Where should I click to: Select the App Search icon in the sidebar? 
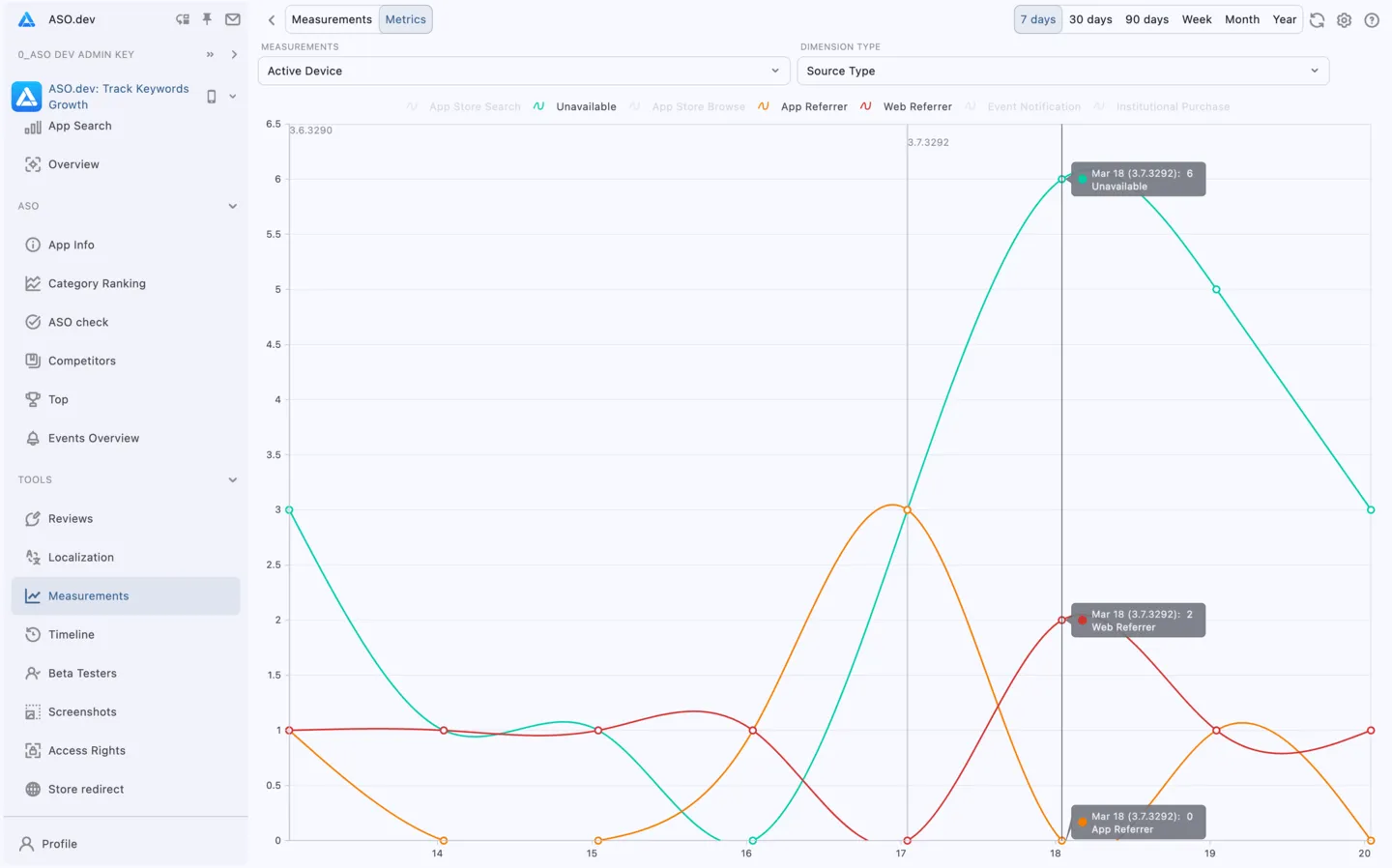point(32,126)
